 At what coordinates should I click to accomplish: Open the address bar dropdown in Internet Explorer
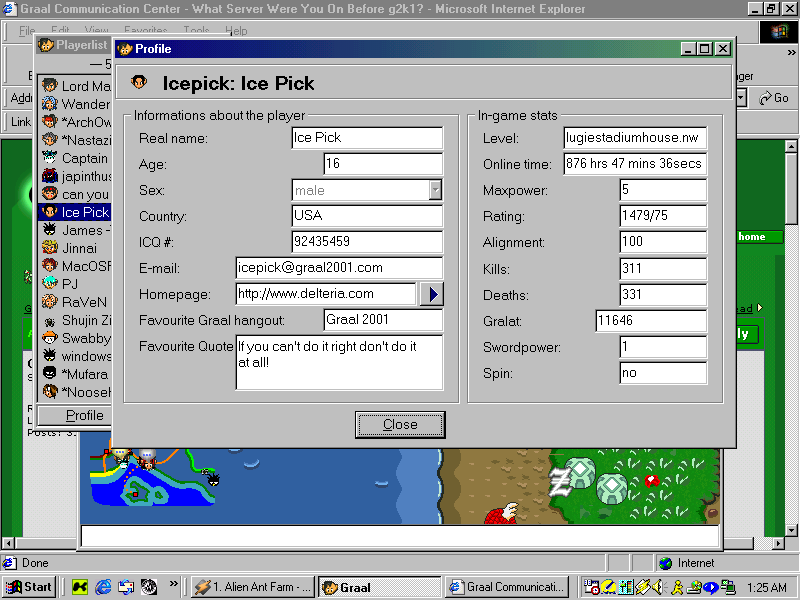[x=742, y=97]
